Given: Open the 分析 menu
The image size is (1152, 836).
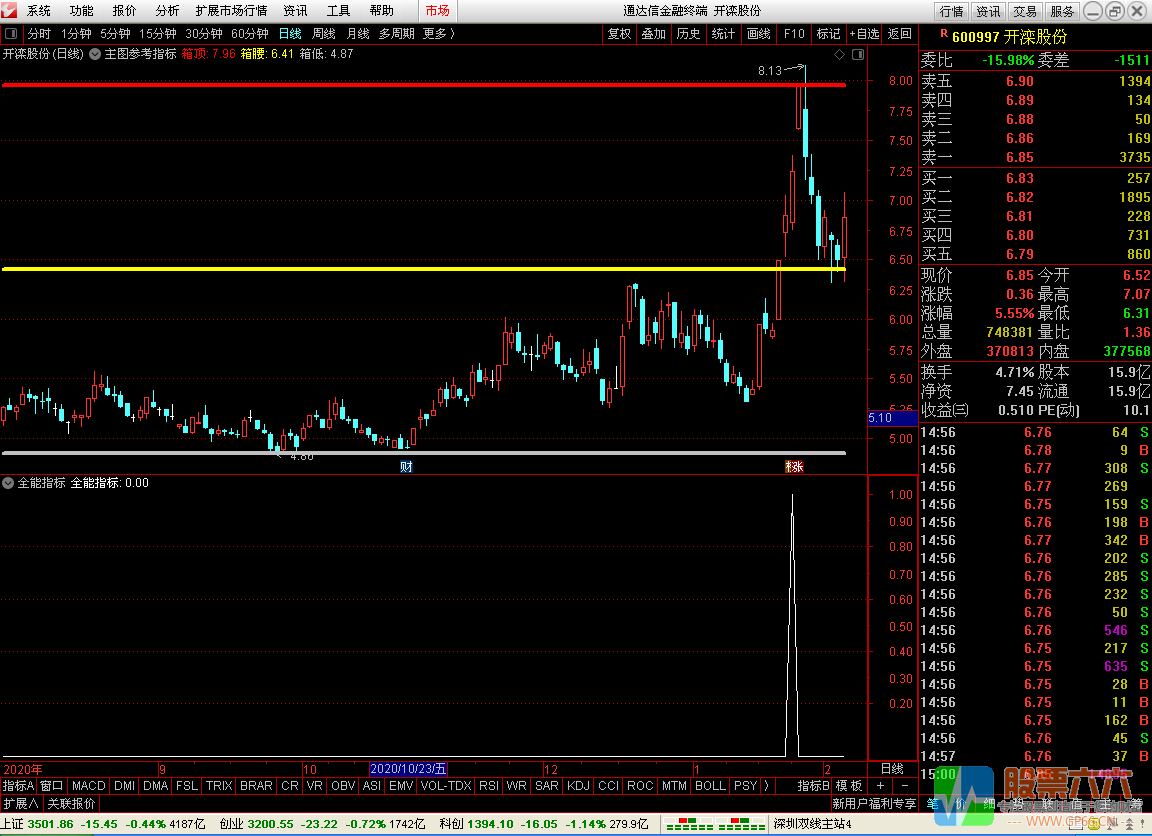Looking at the screenshot, I should point(167,10).
